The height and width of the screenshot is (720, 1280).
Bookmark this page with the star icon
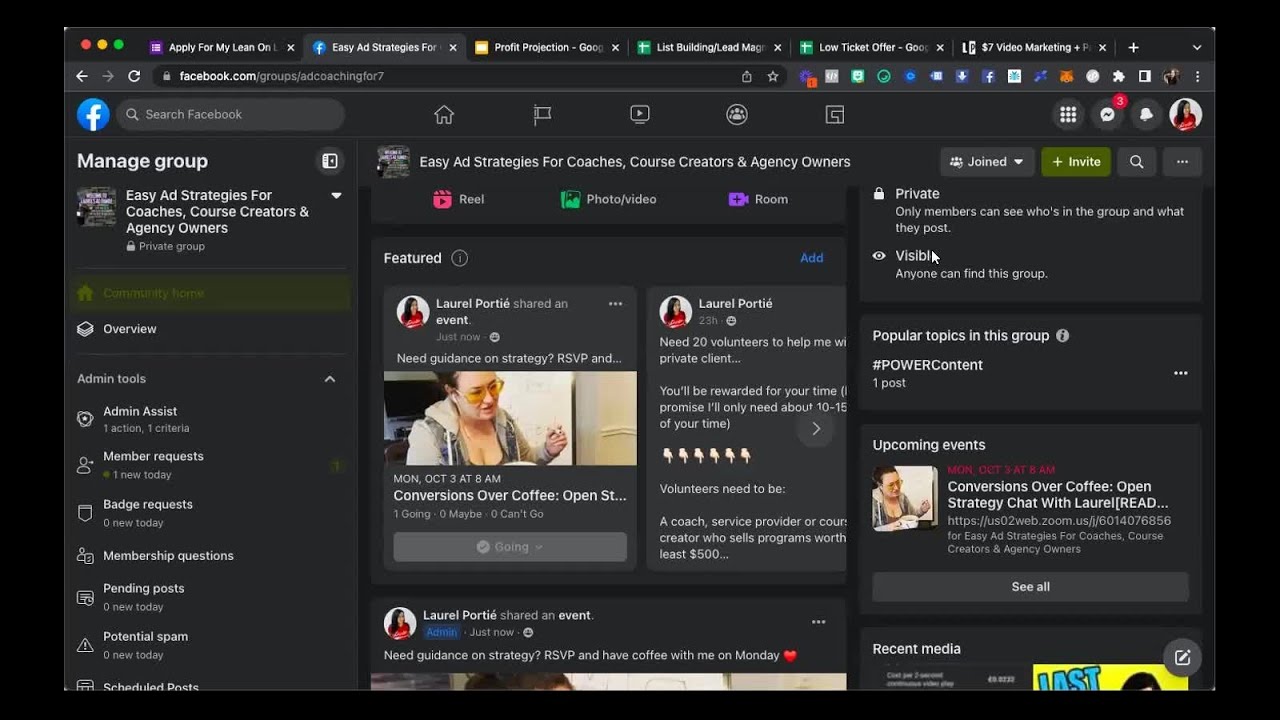(x=773, y=76)
